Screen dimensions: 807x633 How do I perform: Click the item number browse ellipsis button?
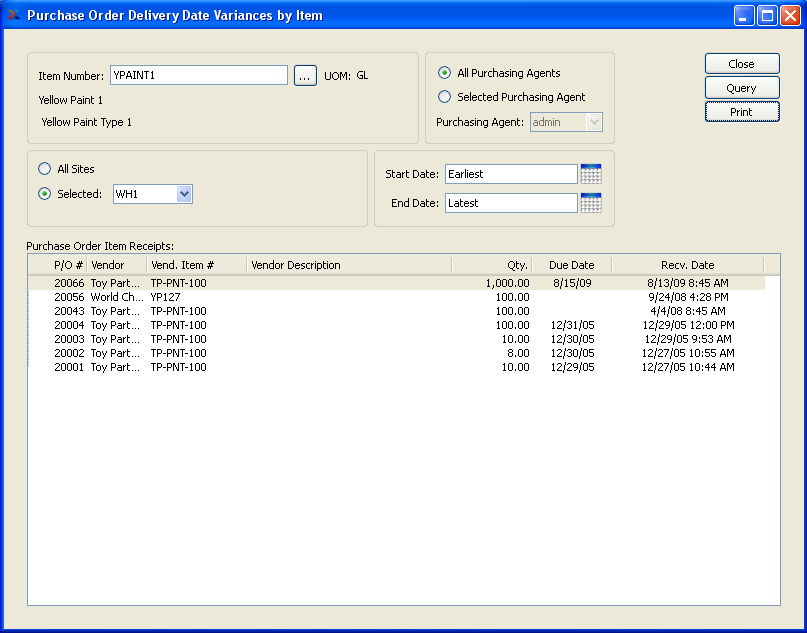pos(305,76)
